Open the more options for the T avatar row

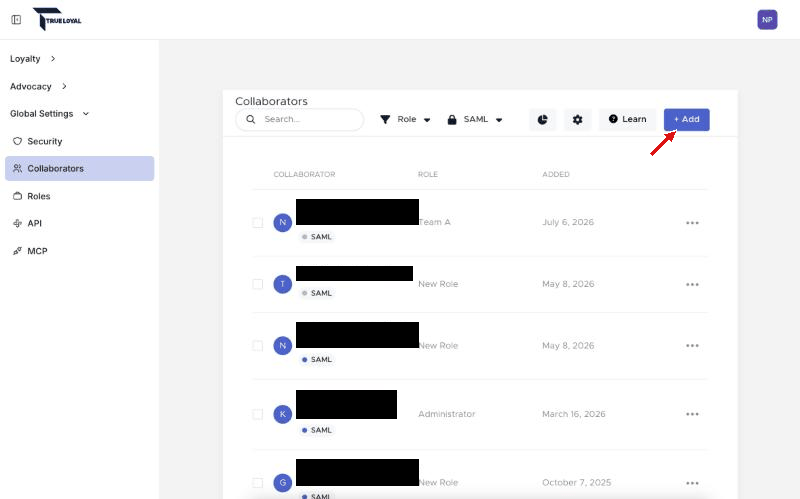(692, 285)
